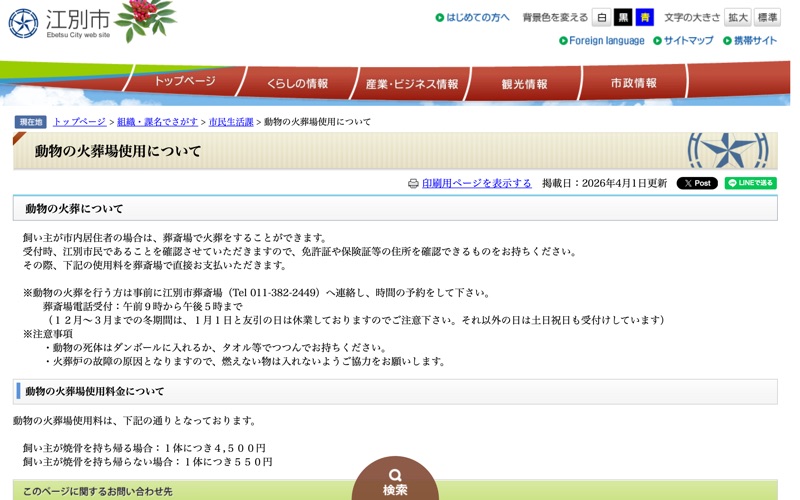Click the 市民生活課 breadcrumb link
Screen dimensions: 800x500
(x=231, y=122)
